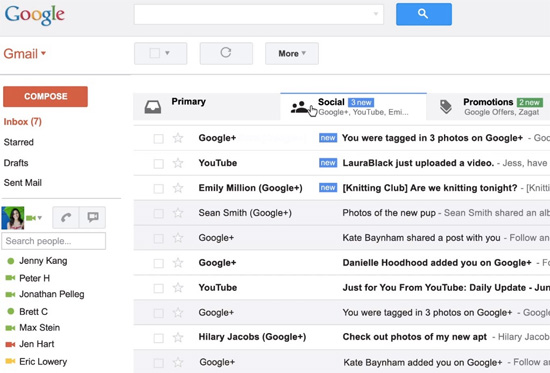Open the Sent Mail folder
Screen dimensions: 550x373
[x=23, y=182]
